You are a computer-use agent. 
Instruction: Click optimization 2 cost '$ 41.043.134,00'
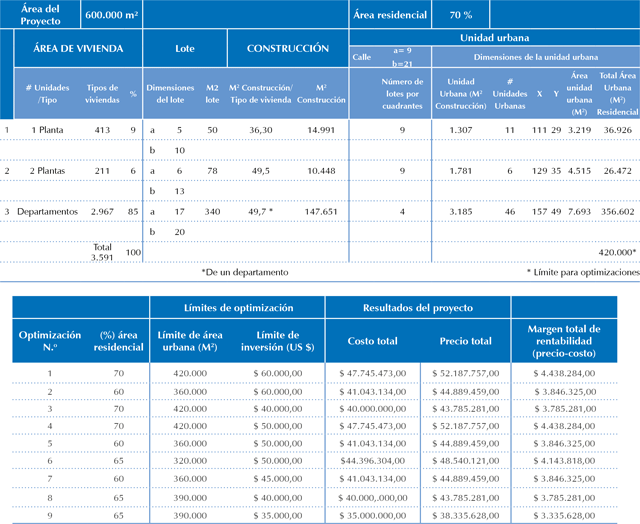(x=372, y=392)
